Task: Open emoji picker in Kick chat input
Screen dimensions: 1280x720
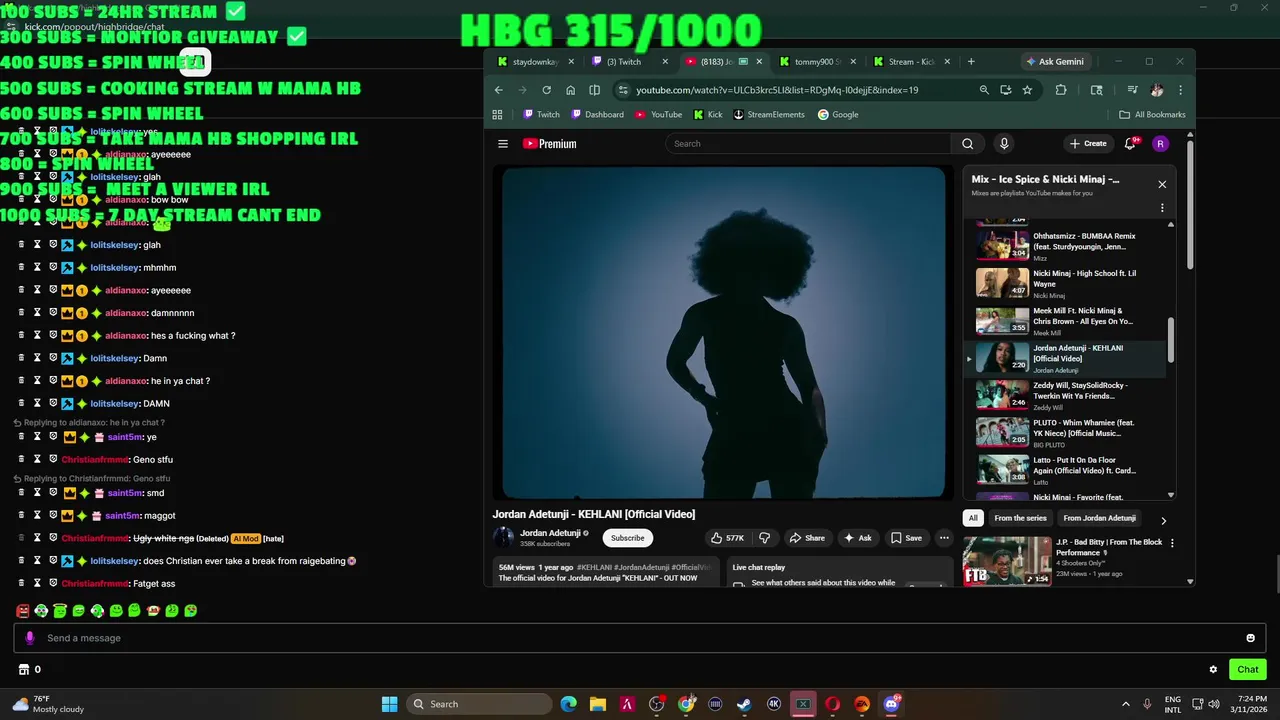Action: pyautogui.click(x=1250, y=638)
